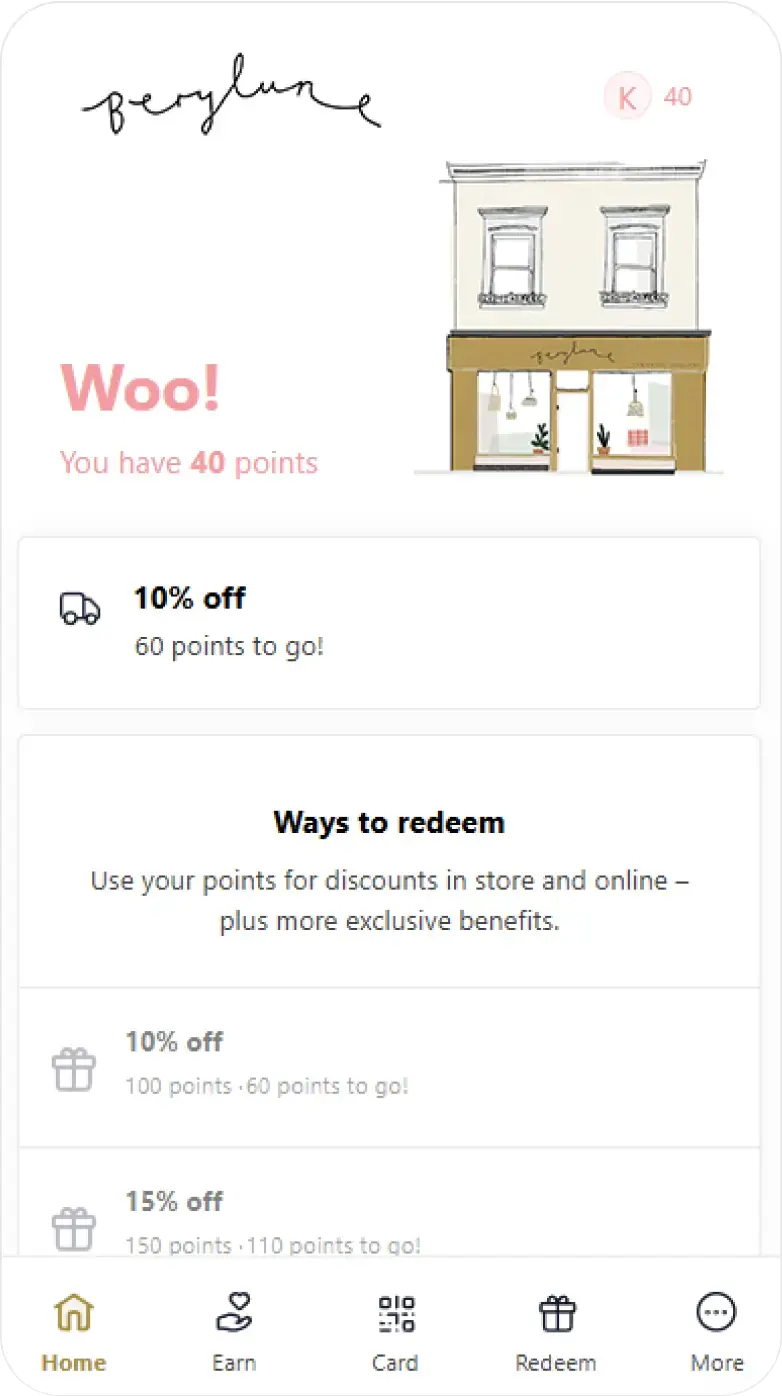Image resolution: width=782 pixels, height=1396 pixels.
Task: Select the 10% off progress card
Action: [x=390, y=622]
